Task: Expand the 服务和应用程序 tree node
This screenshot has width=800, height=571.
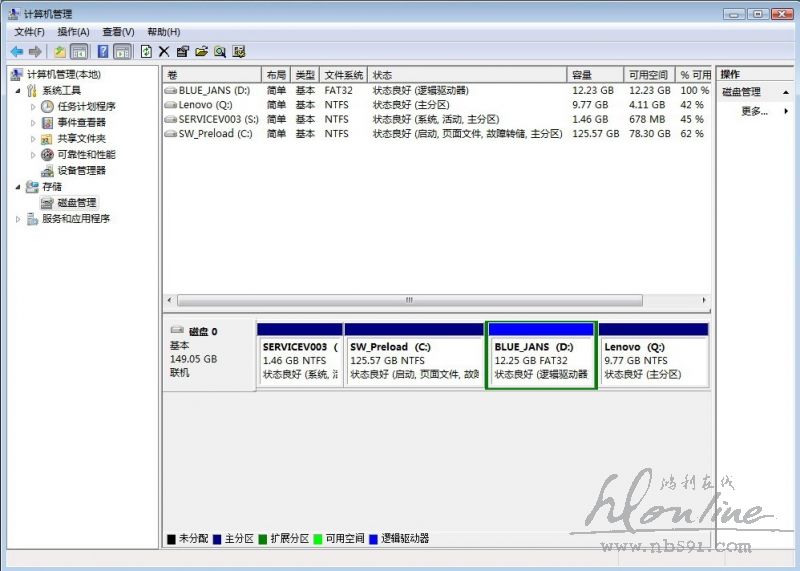Action: click(x=19, y=219)
